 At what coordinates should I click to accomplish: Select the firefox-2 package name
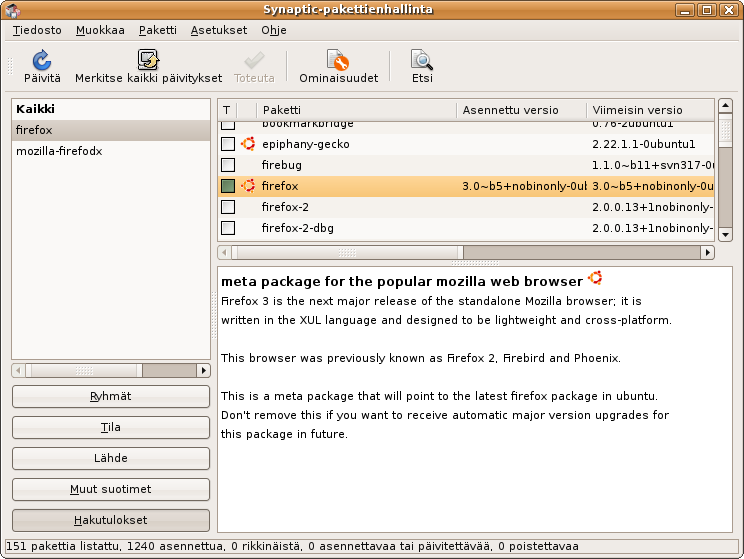point(285,206)
